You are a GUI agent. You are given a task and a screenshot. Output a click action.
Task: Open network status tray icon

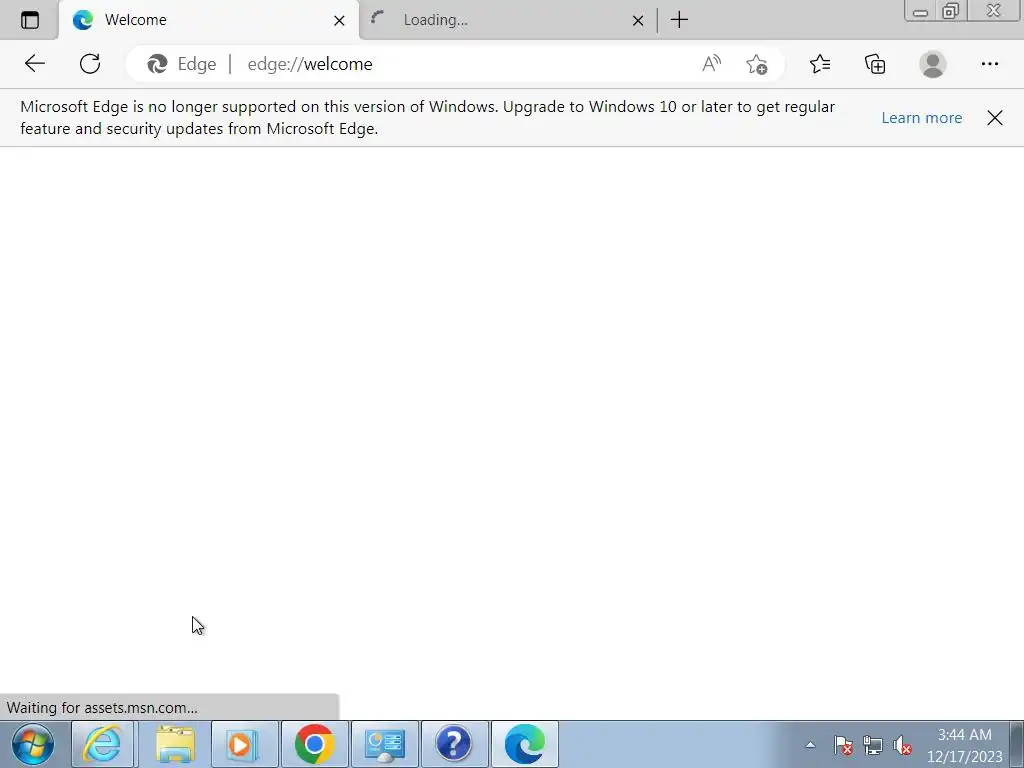(872, 744)
